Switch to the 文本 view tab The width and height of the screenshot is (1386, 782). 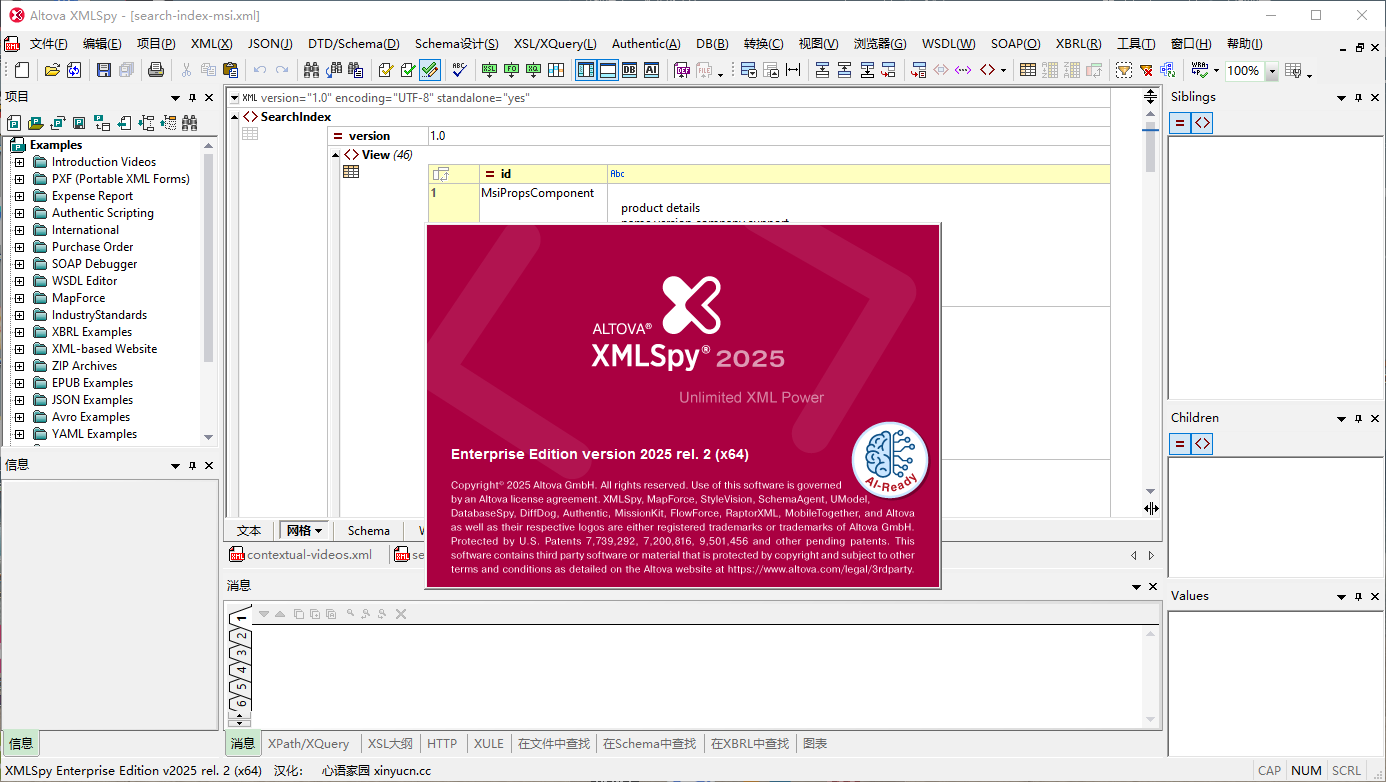pos(249,531)
